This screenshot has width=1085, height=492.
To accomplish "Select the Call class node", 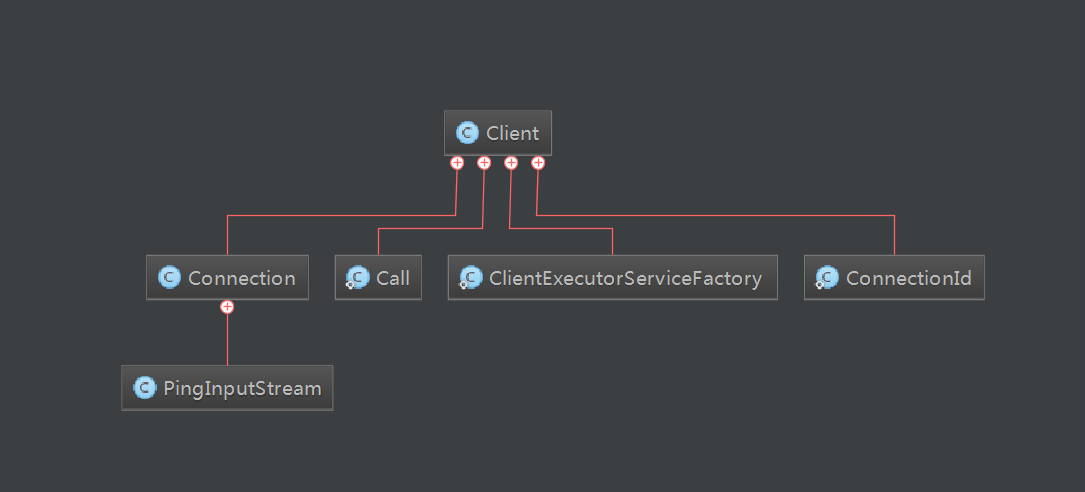I will coord(378,277).
